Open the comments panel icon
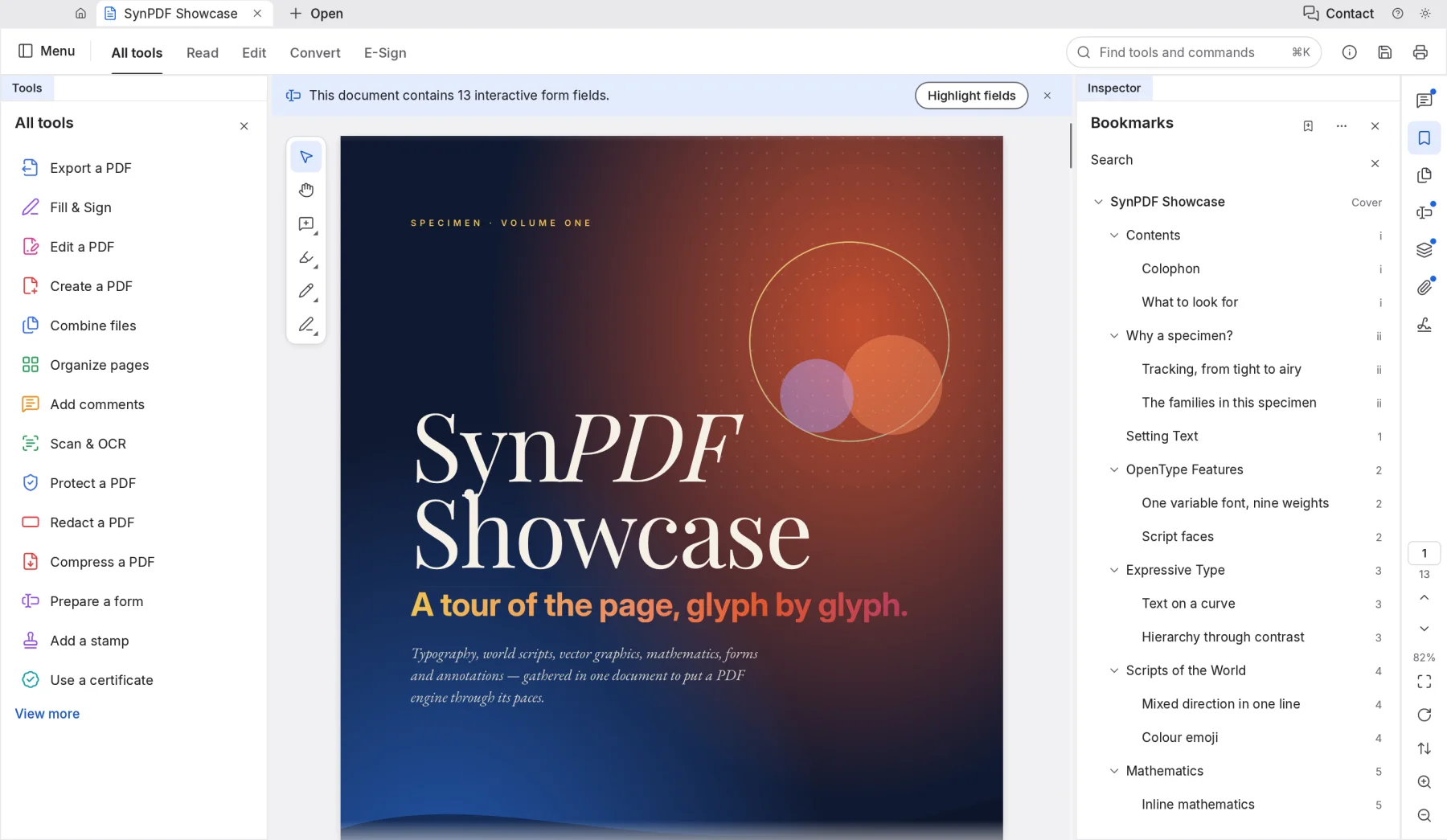1447x840 pixels. pyautogui.click(x=1424, y=100)
